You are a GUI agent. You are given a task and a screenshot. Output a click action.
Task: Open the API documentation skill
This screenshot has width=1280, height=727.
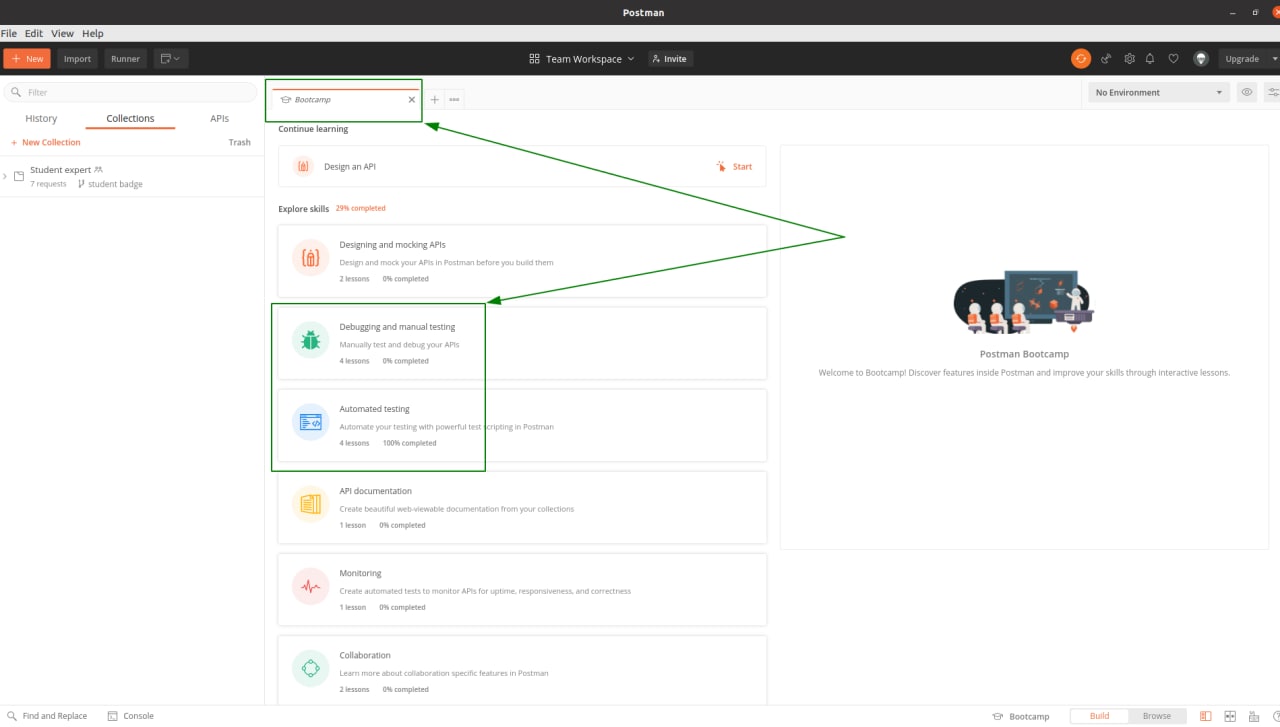coord(522,507)
